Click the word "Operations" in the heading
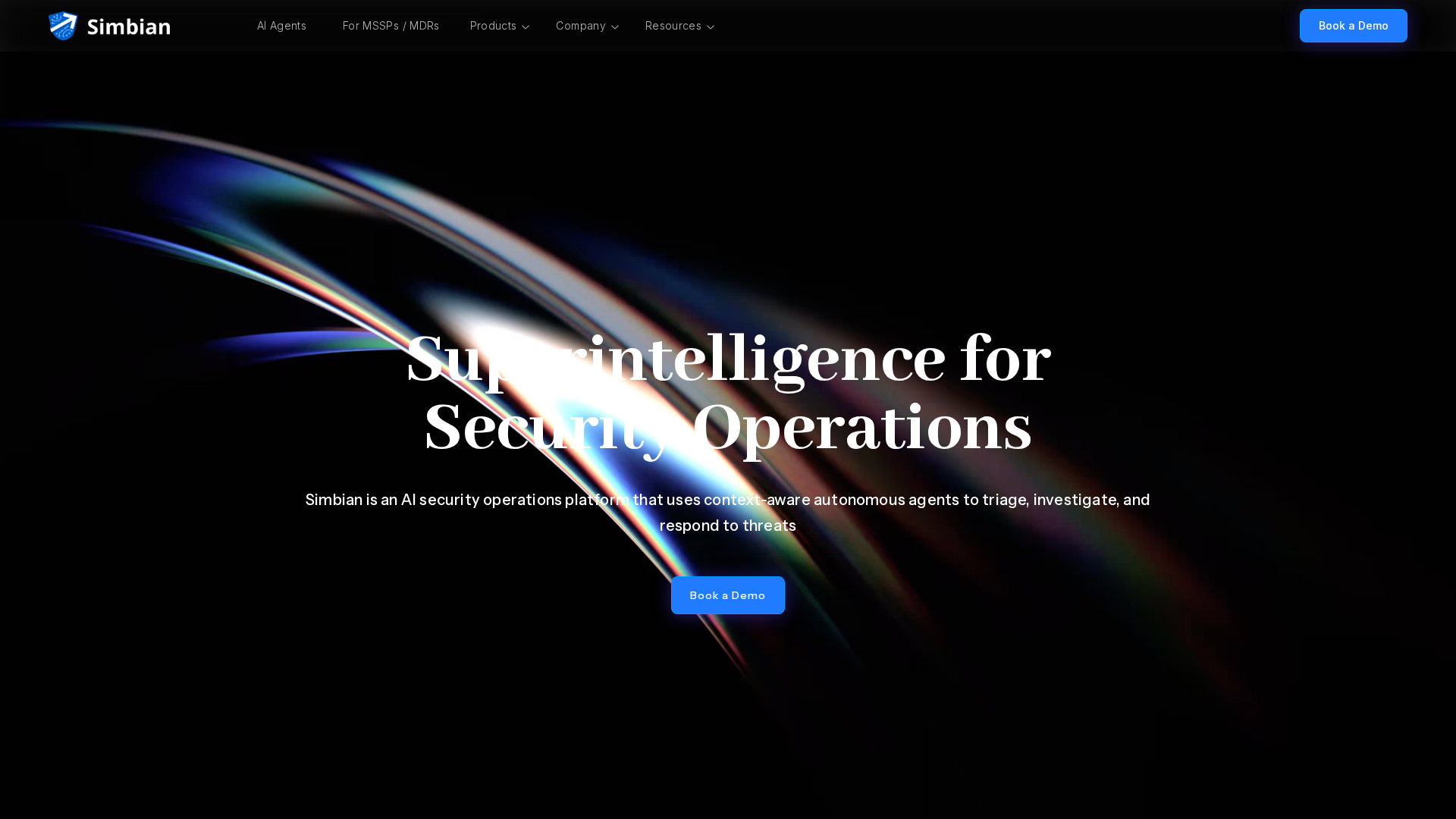Image resolution: width=1456 pixels, height=819 pixels. [862, 428]
